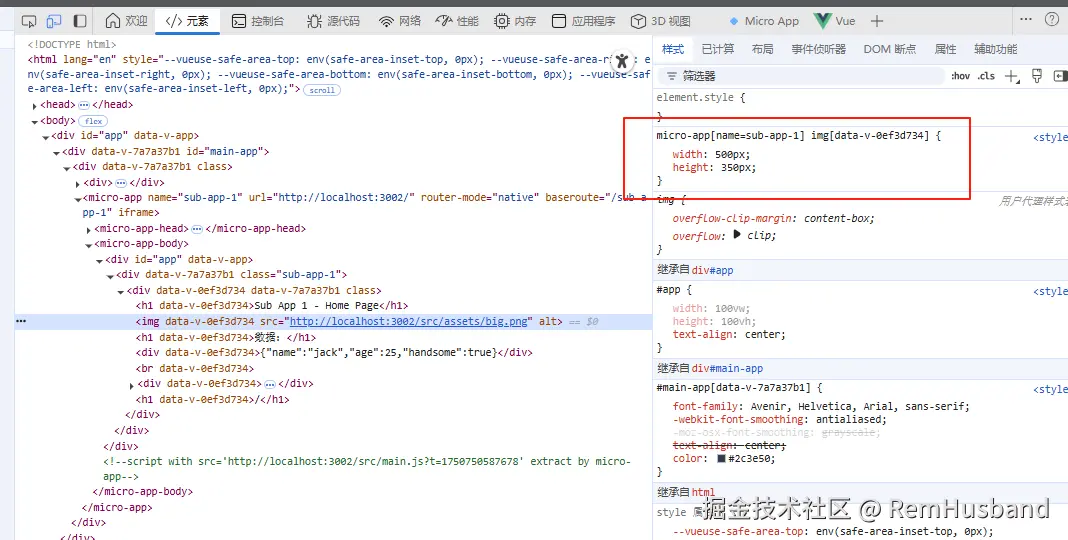
Task: Select the 元素 elements tab
Action: (187, 21)
